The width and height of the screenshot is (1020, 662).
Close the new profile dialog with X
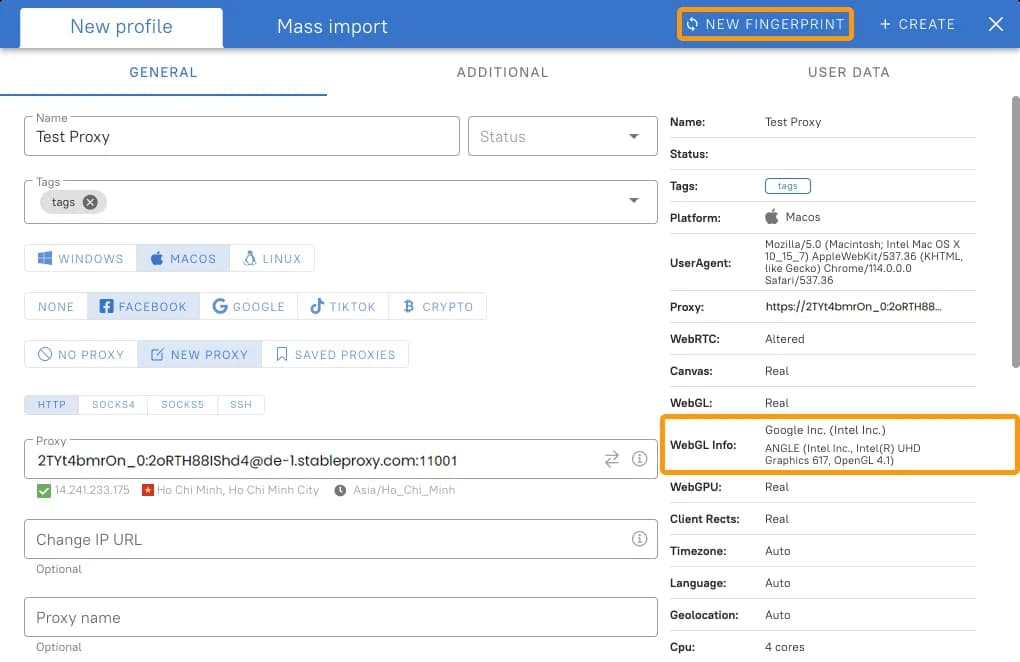995,24
